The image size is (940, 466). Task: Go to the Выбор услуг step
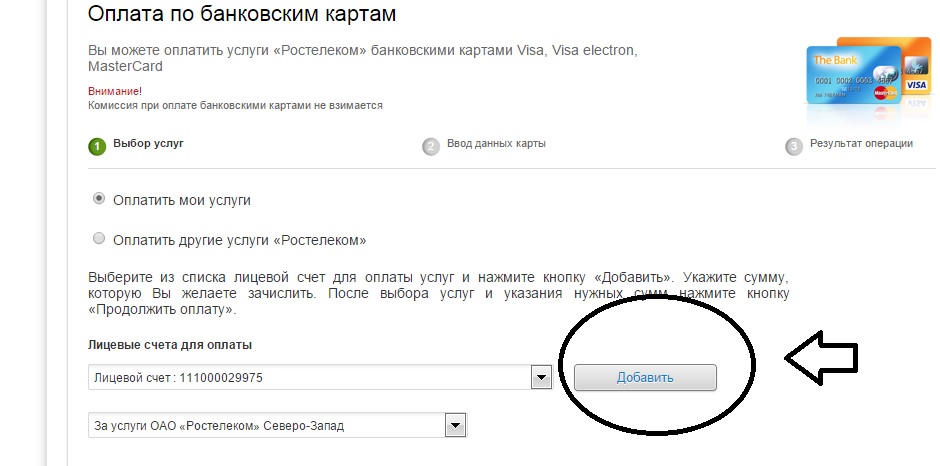pyautogui.click(x=148, y=144)
